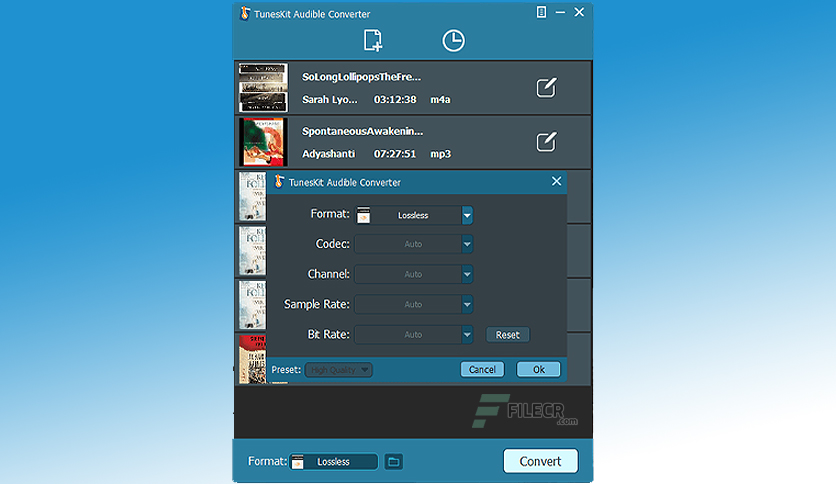Open the Preset High Quality dropdown
Screen dimensions: 836x484
[x=339, y=369]
